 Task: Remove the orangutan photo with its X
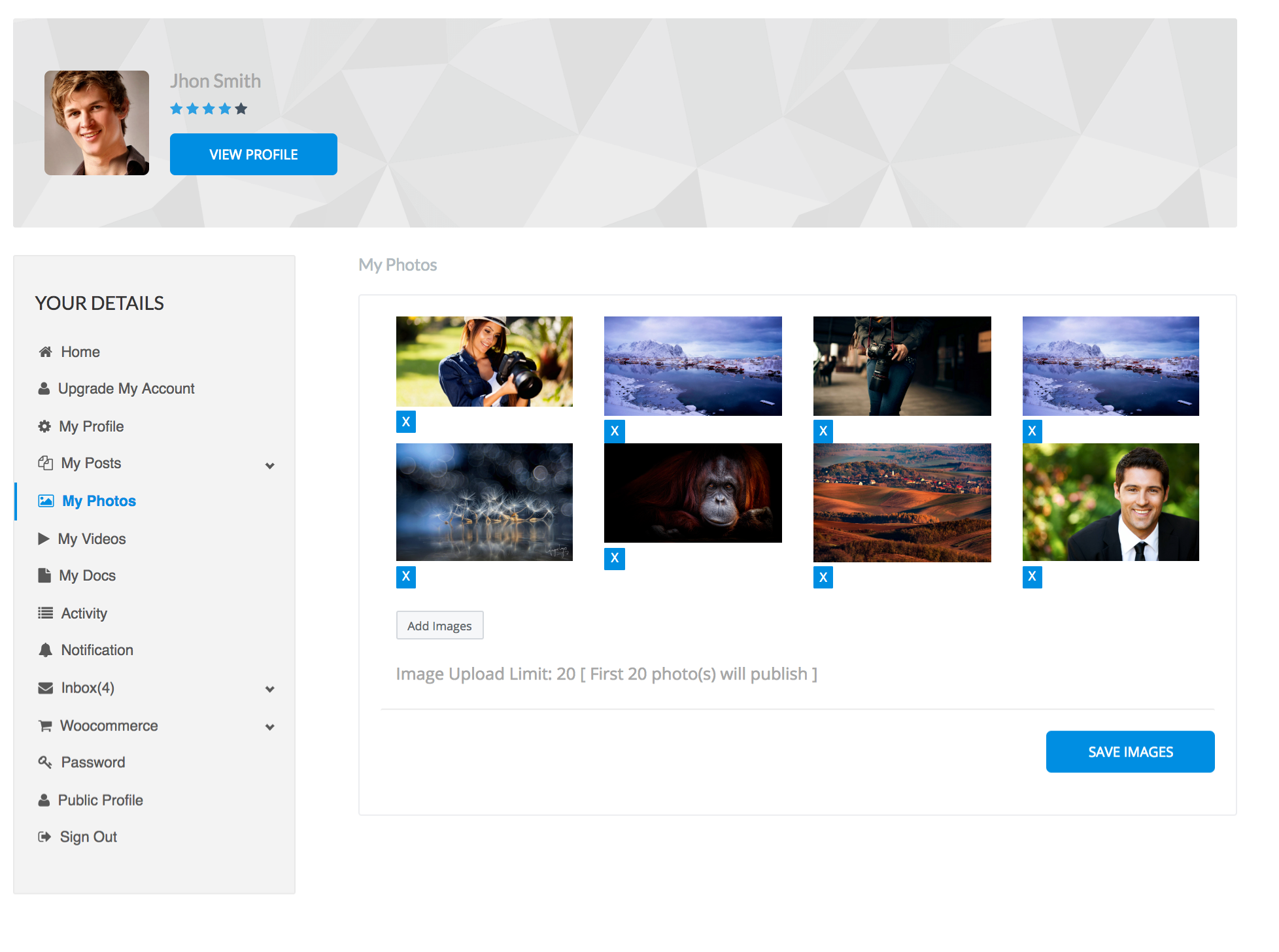point(614,559)
